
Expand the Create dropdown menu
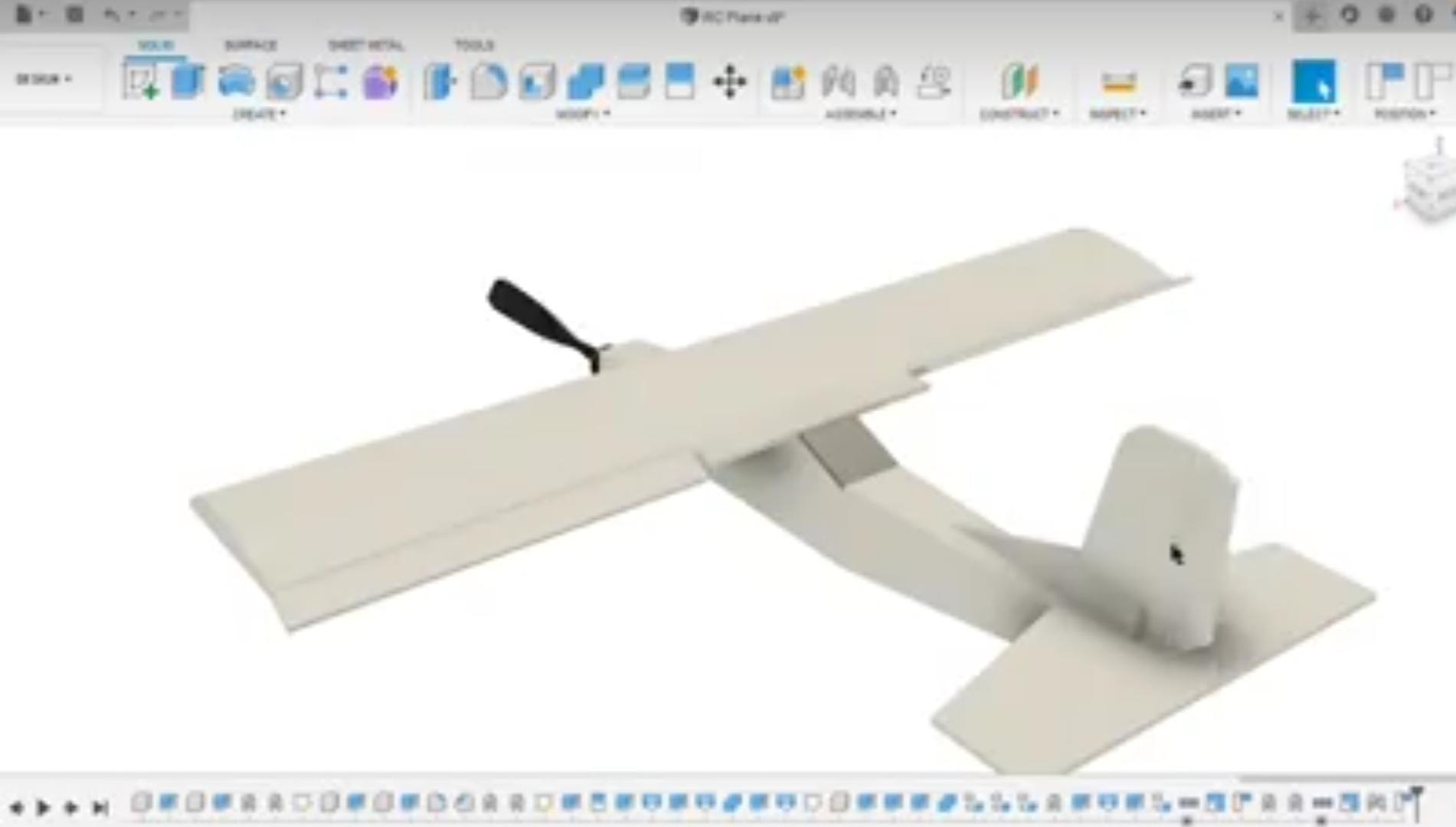(259, 114)
